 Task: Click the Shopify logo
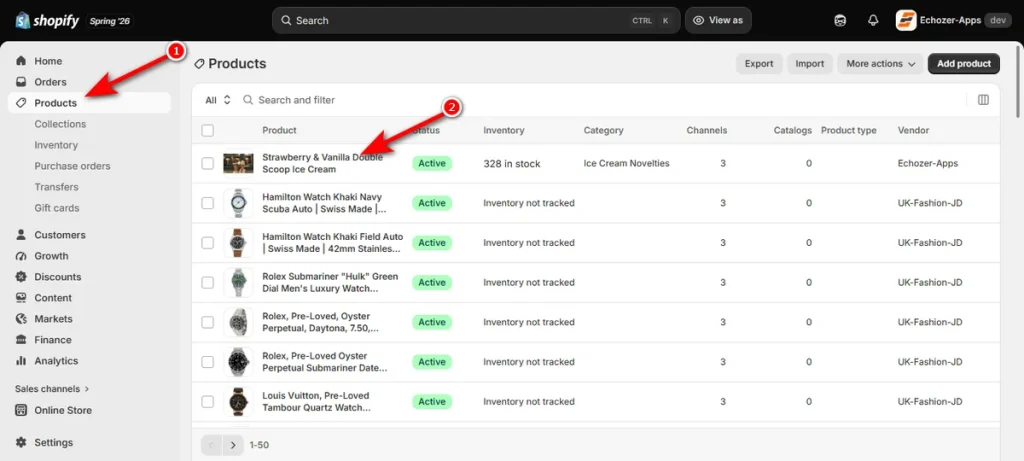(47, 21)
